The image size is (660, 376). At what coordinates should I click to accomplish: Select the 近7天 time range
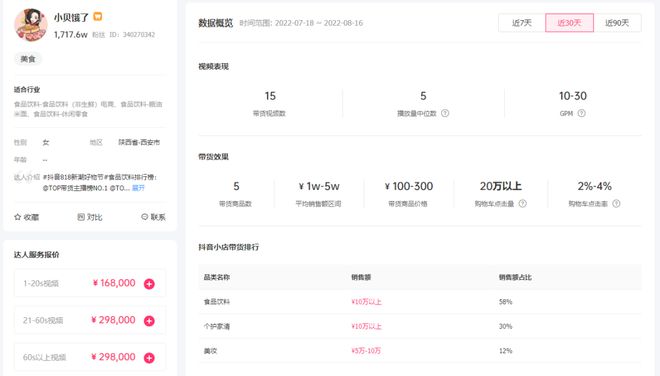(x=522, y=23)
